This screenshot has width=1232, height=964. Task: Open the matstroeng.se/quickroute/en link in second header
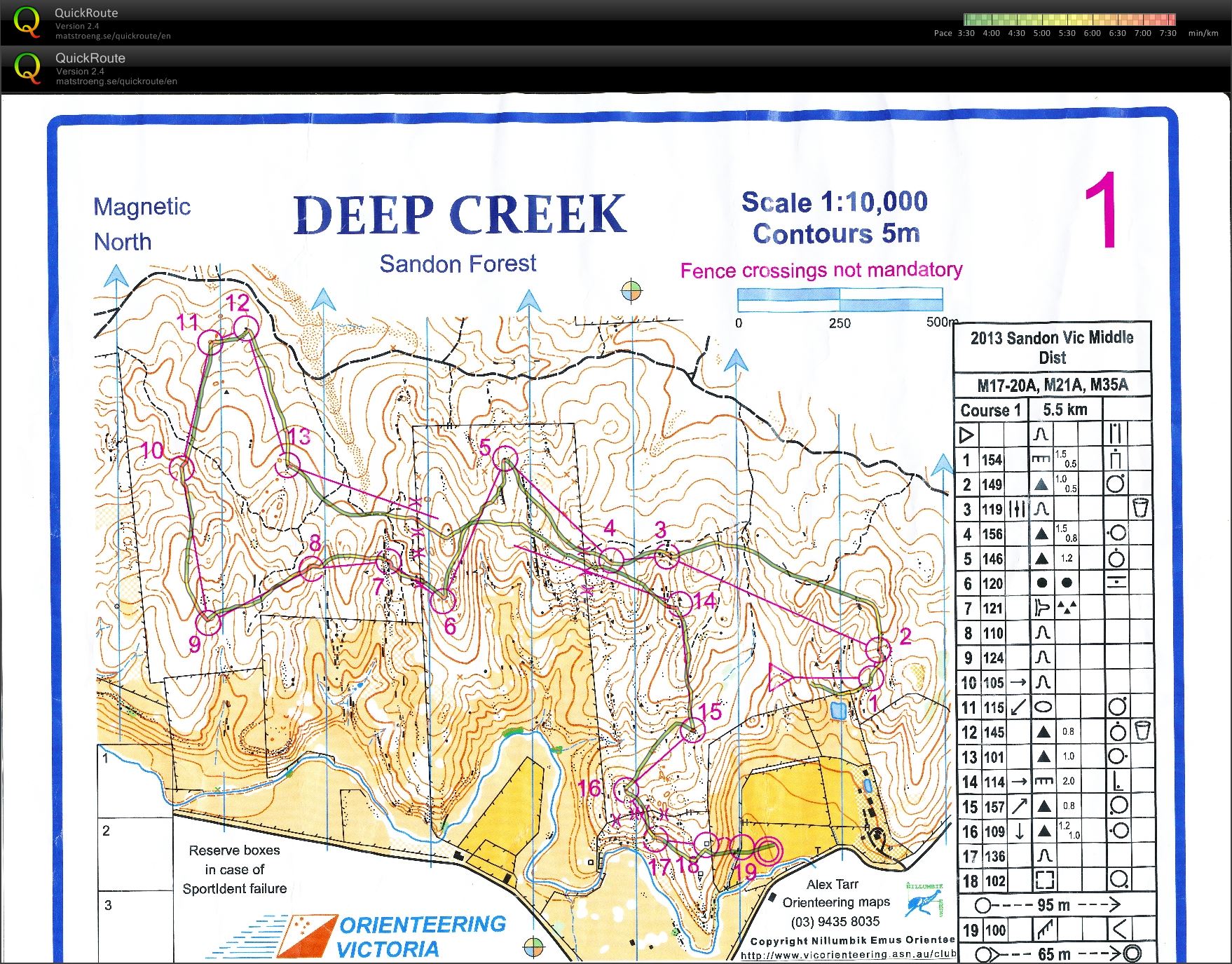click(116, 81)
